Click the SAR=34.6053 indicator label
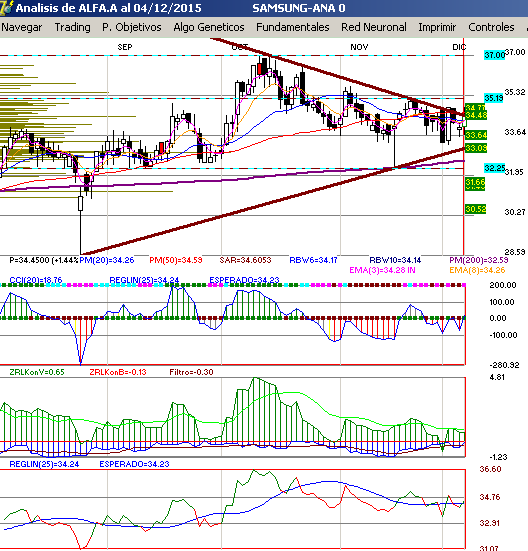 pos(245,260)
